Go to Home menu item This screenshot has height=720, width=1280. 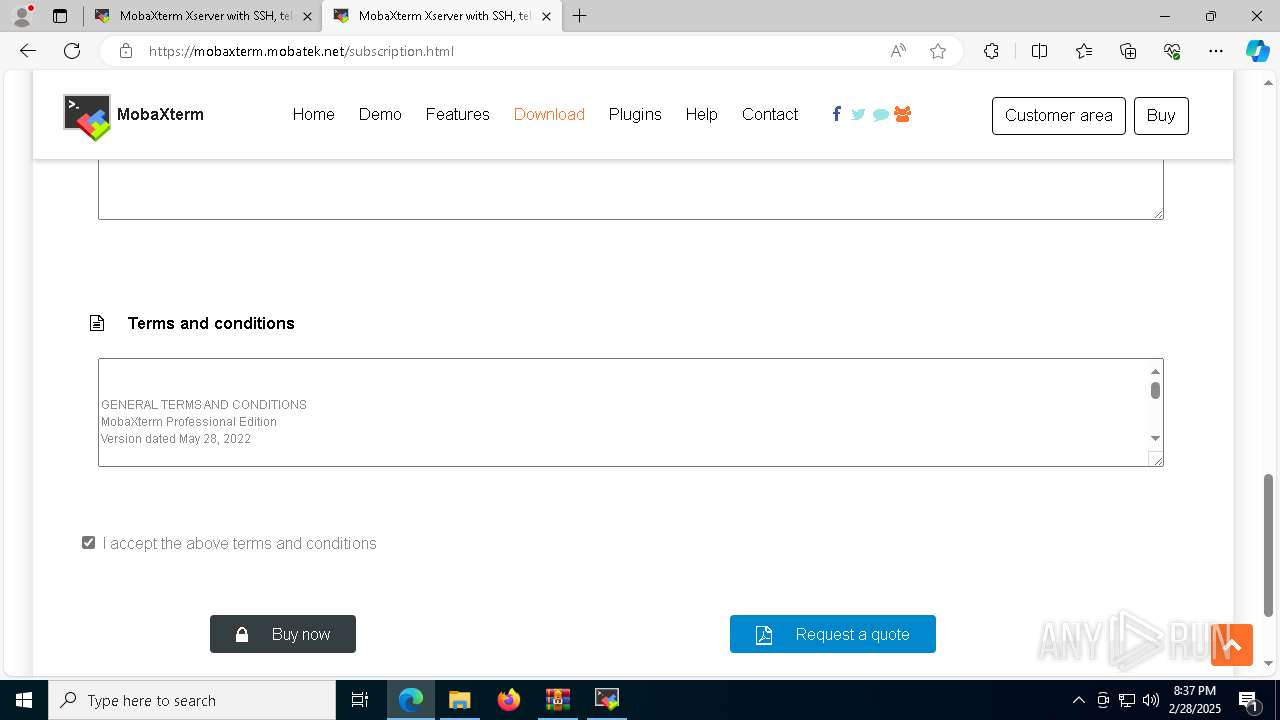pyautogui.click(x=314, y=115)
